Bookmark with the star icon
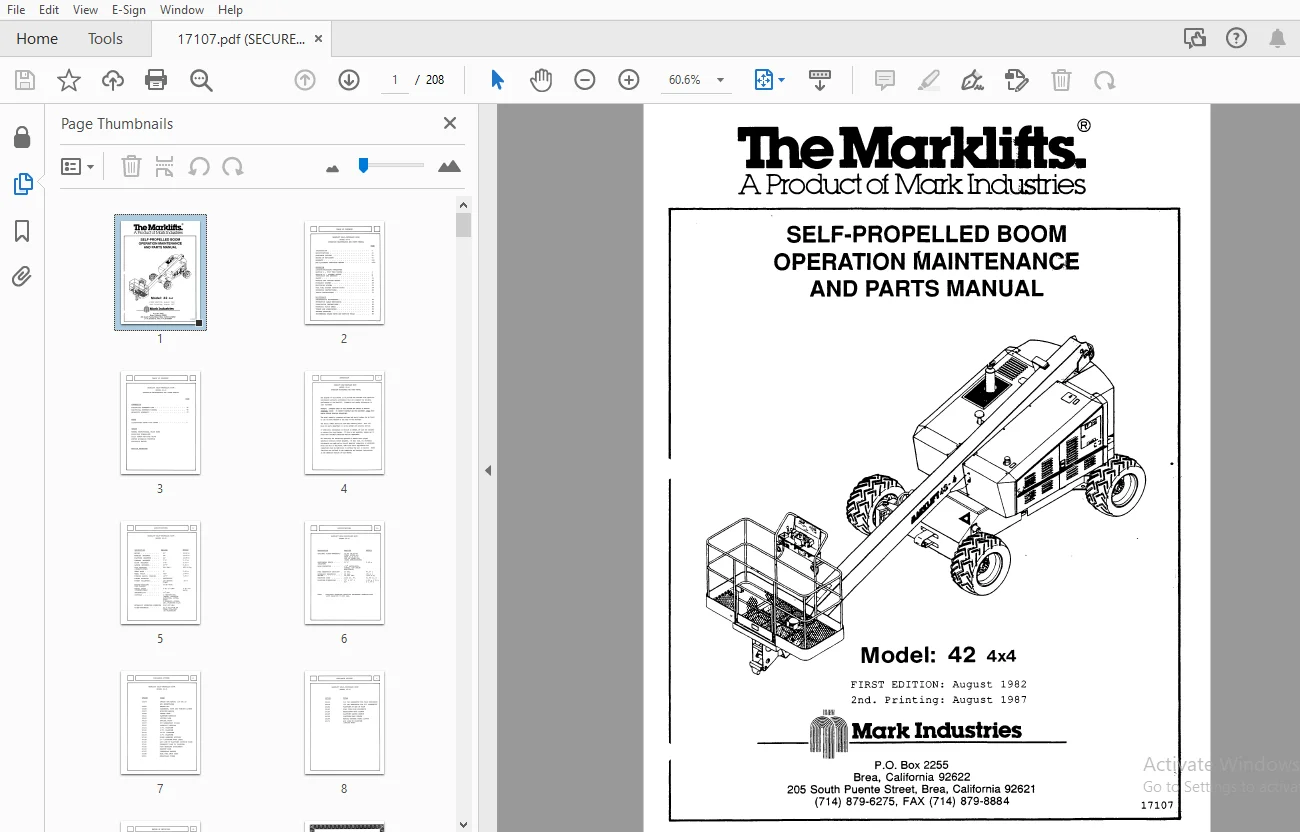The width and height of the screenshot is (1300, 832). coord(69,80)
